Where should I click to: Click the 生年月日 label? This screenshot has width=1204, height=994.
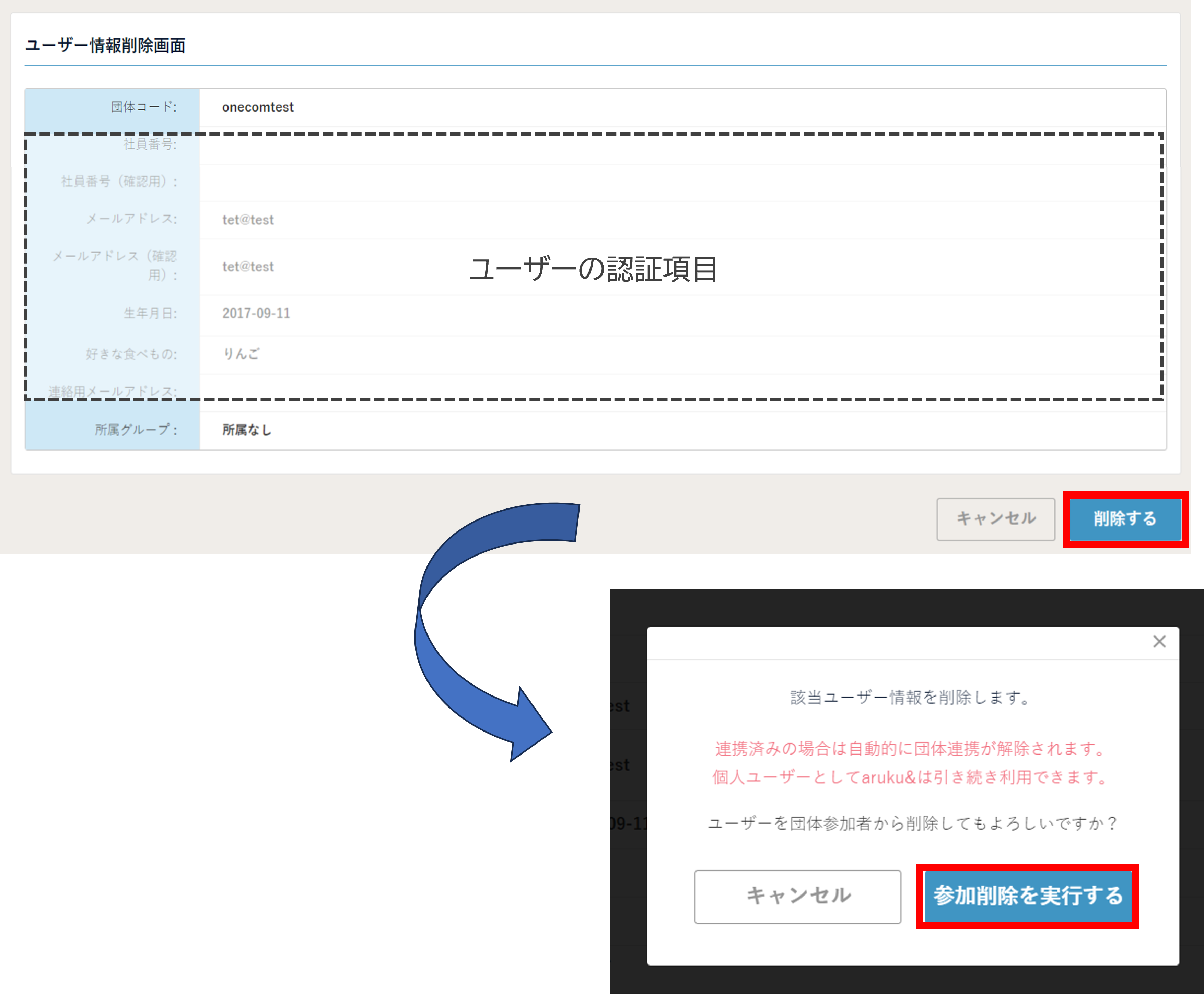(151, 313)
